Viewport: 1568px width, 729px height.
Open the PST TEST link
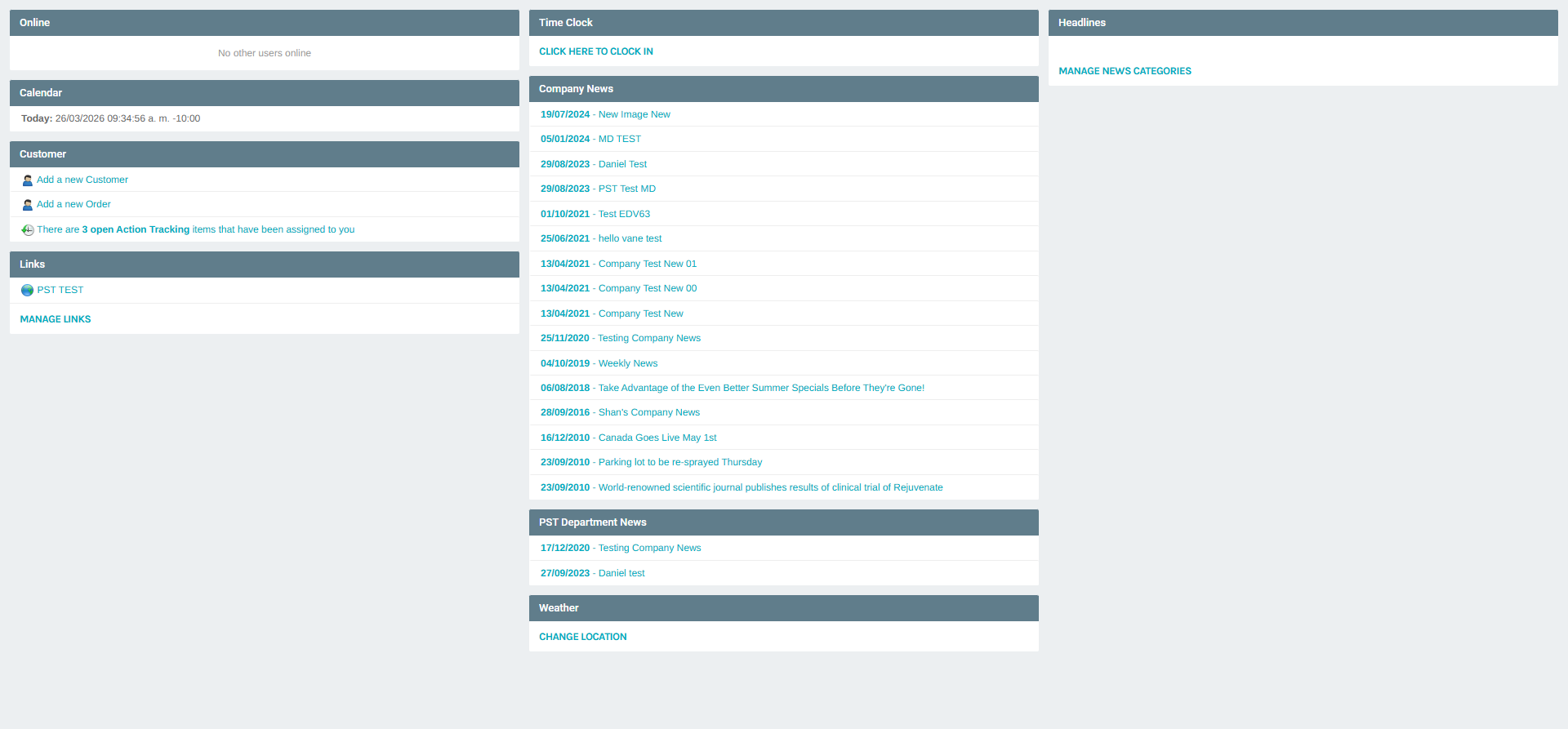point(60,290)
